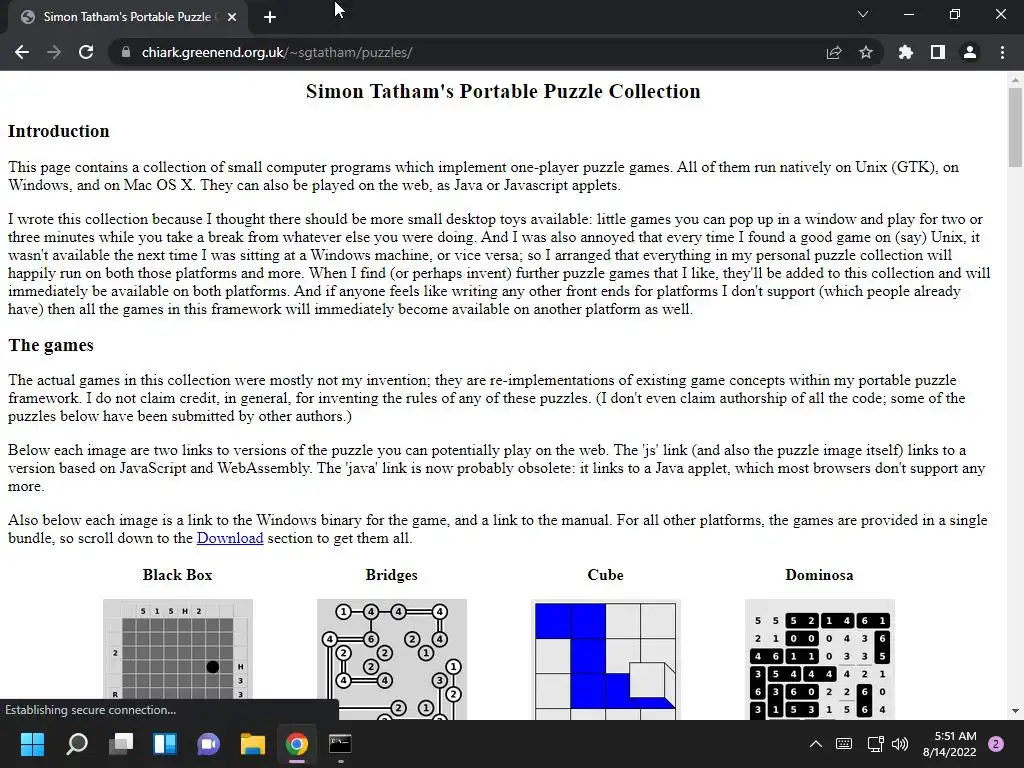Image resolution: width=1024 pixels, height=768 pixels.
Task: Go back to the previous page
Action: tap(22, 52)
